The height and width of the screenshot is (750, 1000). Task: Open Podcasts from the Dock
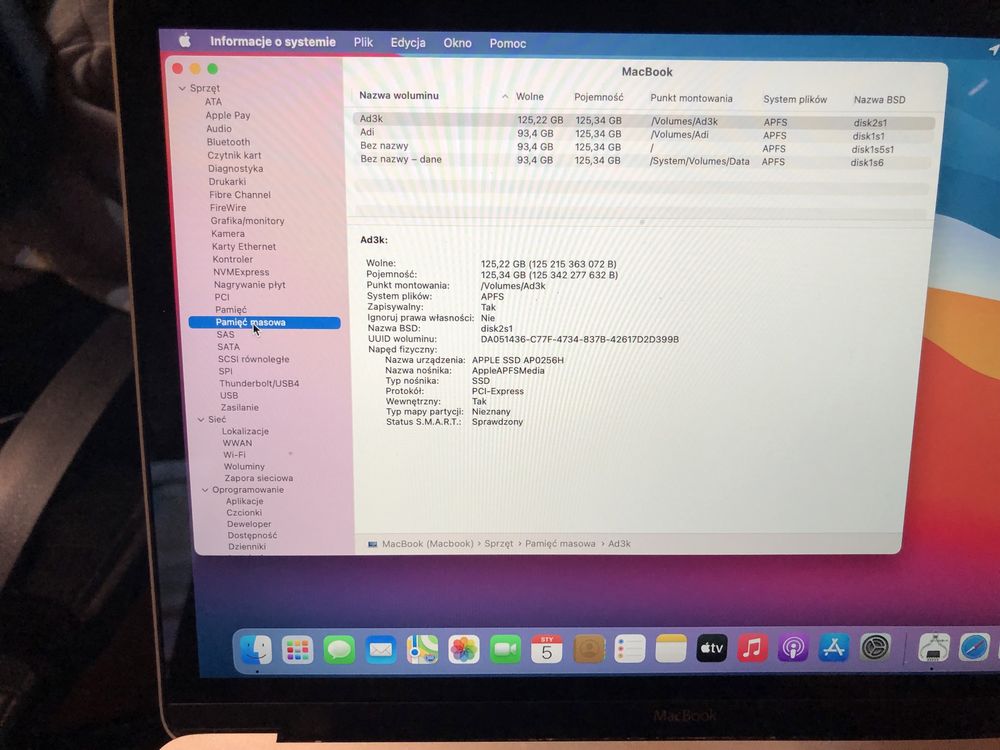point(793,648)
